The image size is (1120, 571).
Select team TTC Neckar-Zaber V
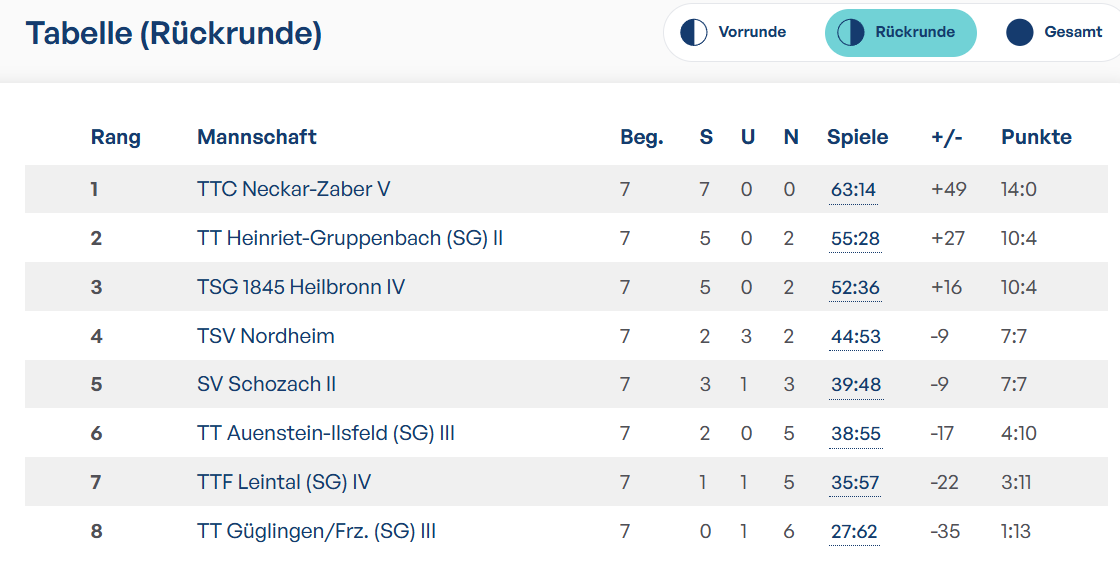(294, 189)
